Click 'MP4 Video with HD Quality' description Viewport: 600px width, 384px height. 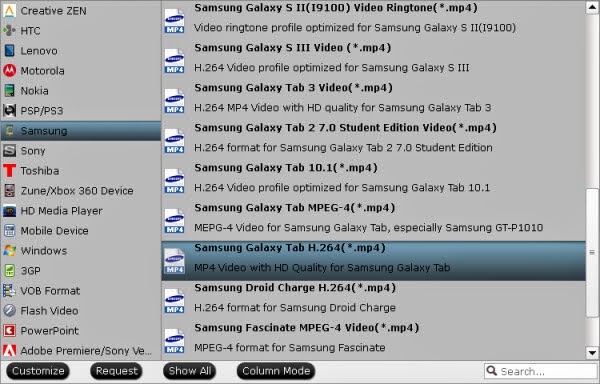pyautogui.click(x=322, y=267)
